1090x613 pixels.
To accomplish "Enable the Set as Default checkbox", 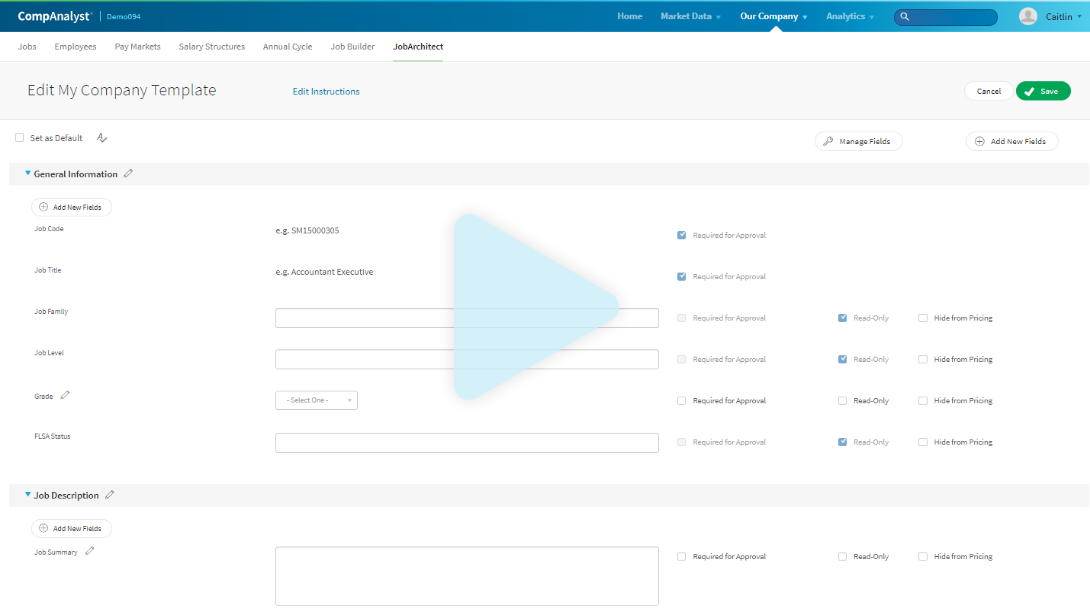I will [20, 138].
